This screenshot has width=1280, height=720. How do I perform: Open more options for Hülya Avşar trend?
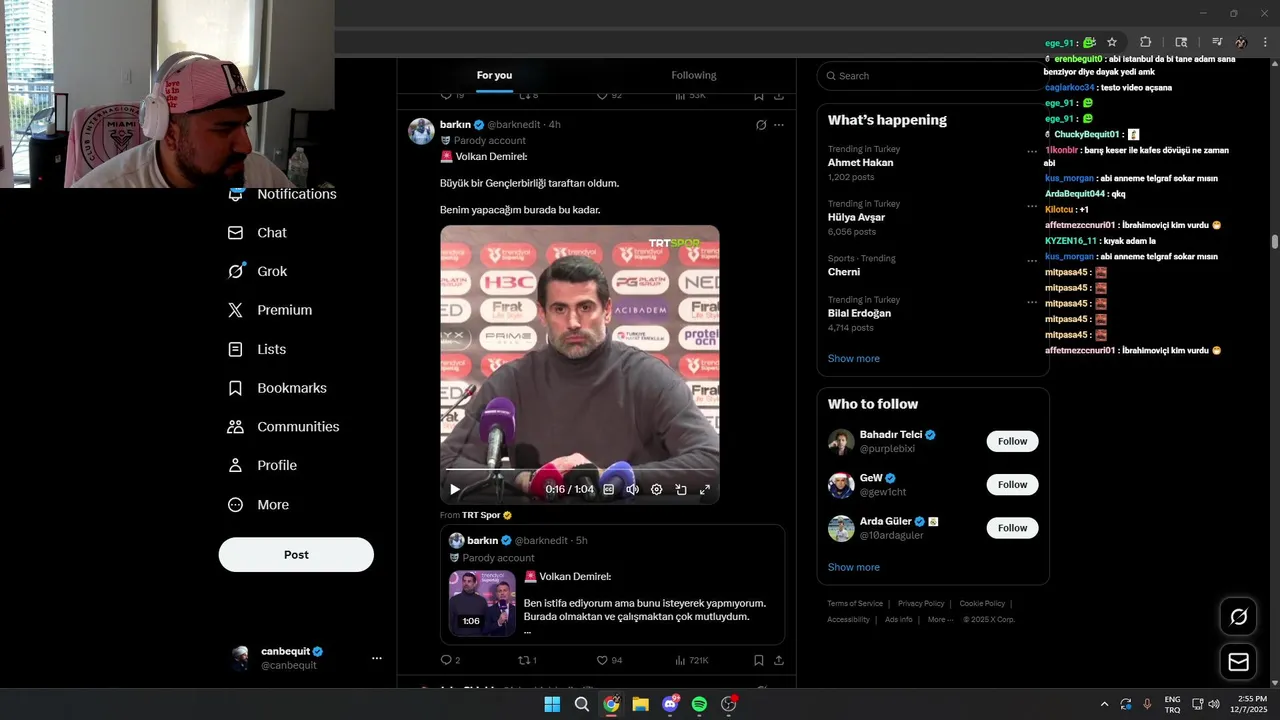1032,206
